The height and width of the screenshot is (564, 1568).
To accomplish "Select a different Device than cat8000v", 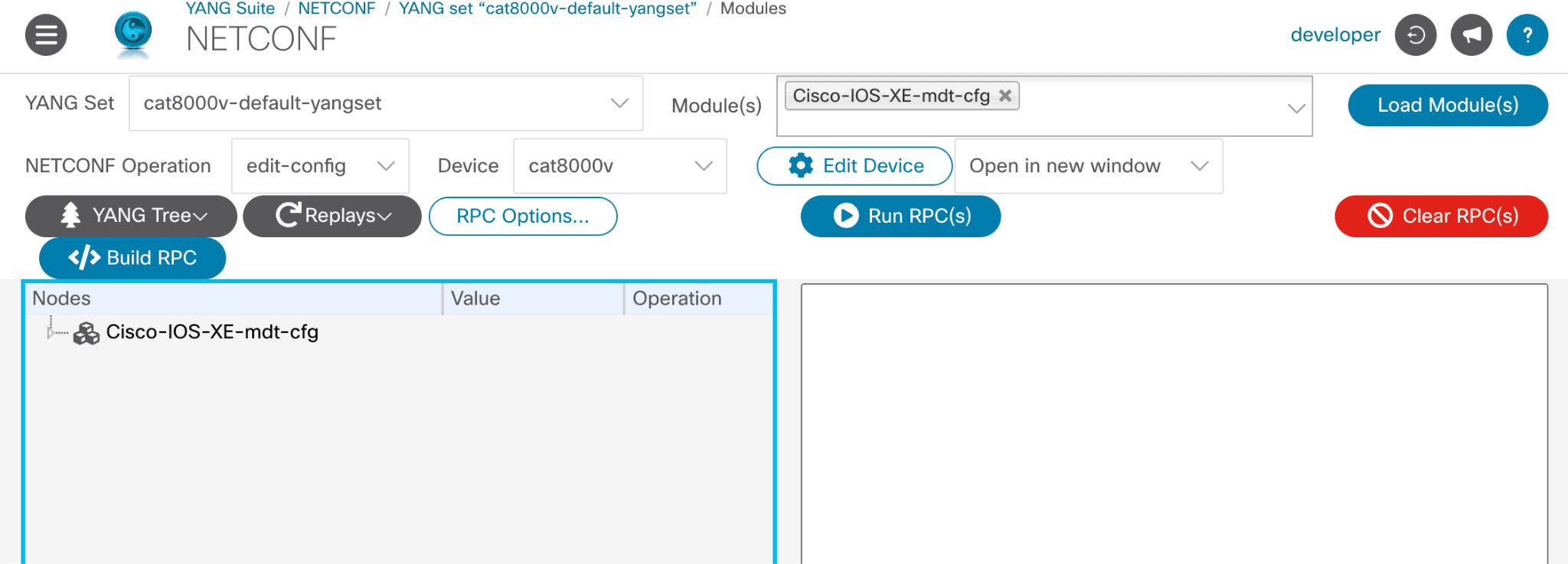I will pos(619,166).
